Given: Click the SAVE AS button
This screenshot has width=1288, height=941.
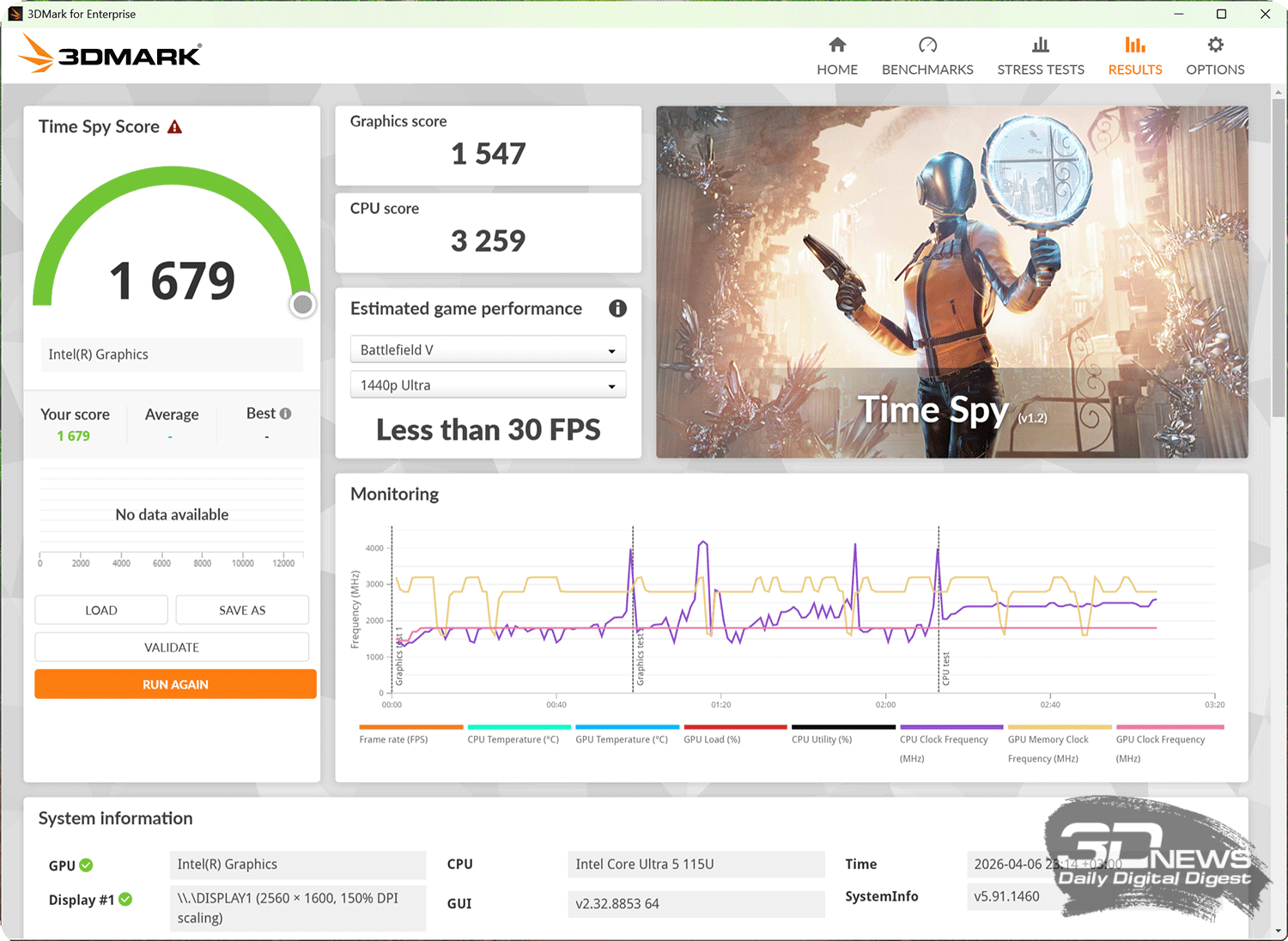Looking at the screenshot, I should pyautogui.click(x=242, y=610).
